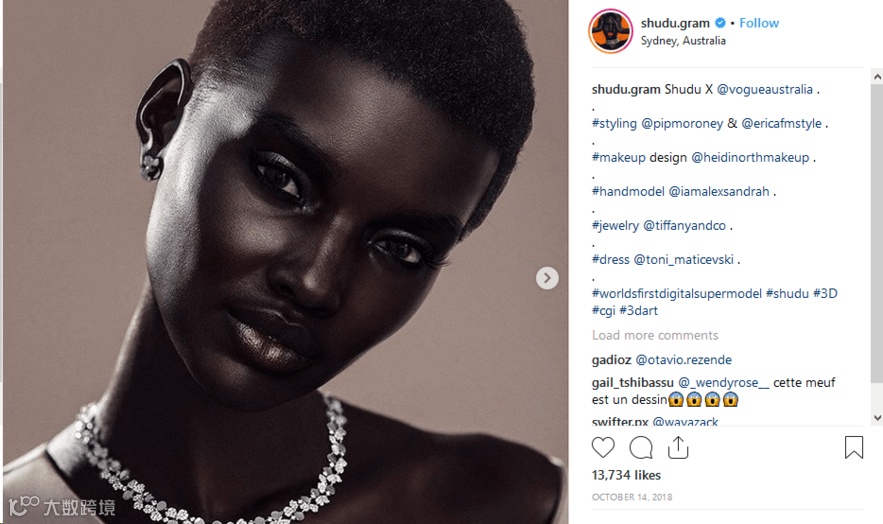Open the #worldsfirstdigitalsupermodel hashtag
The height and width of the screenshot is (524, 883).
tap(677, 293)
